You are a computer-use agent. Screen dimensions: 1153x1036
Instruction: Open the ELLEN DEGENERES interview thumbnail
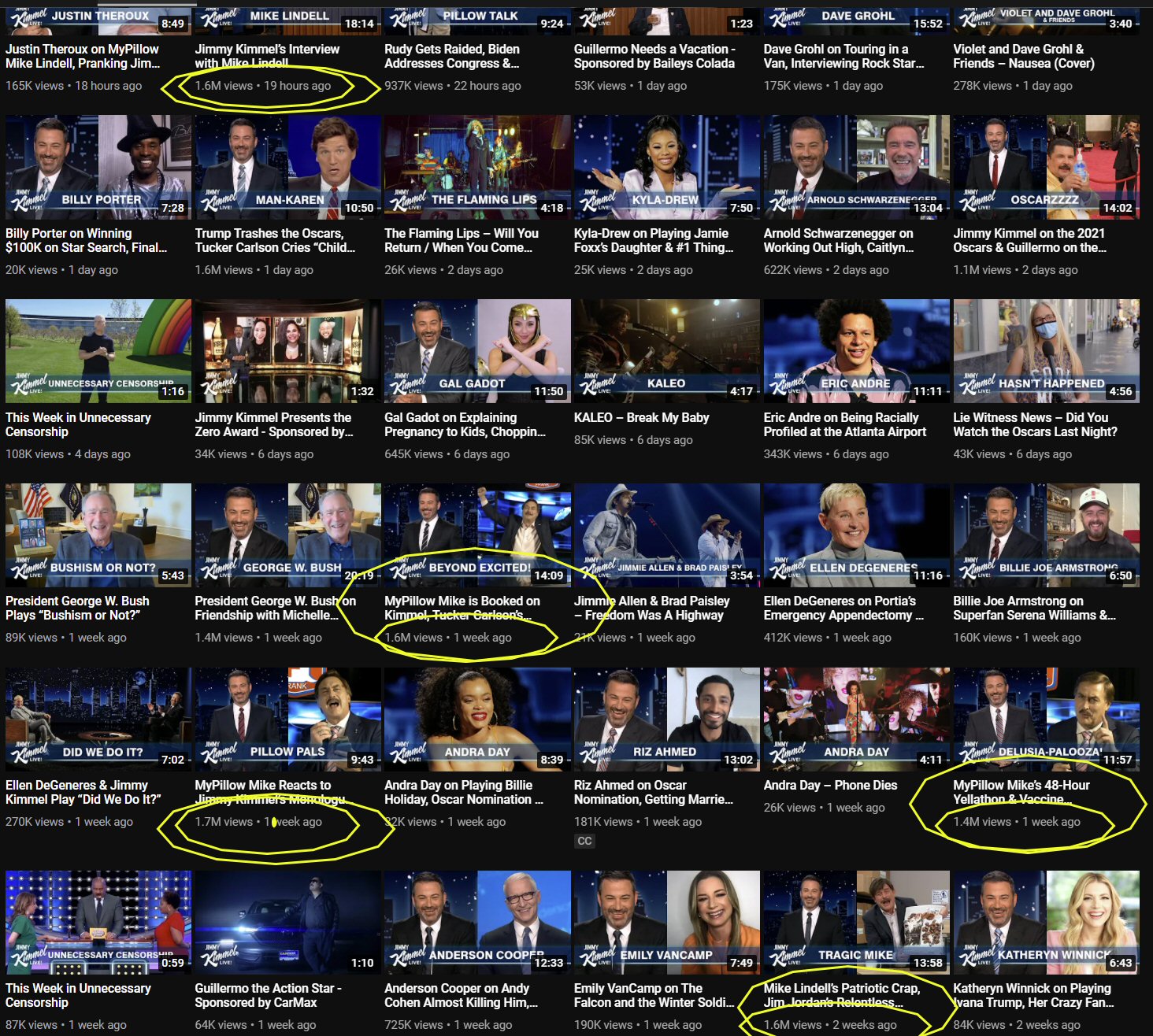pyautogui.click(x=857, y=535)
